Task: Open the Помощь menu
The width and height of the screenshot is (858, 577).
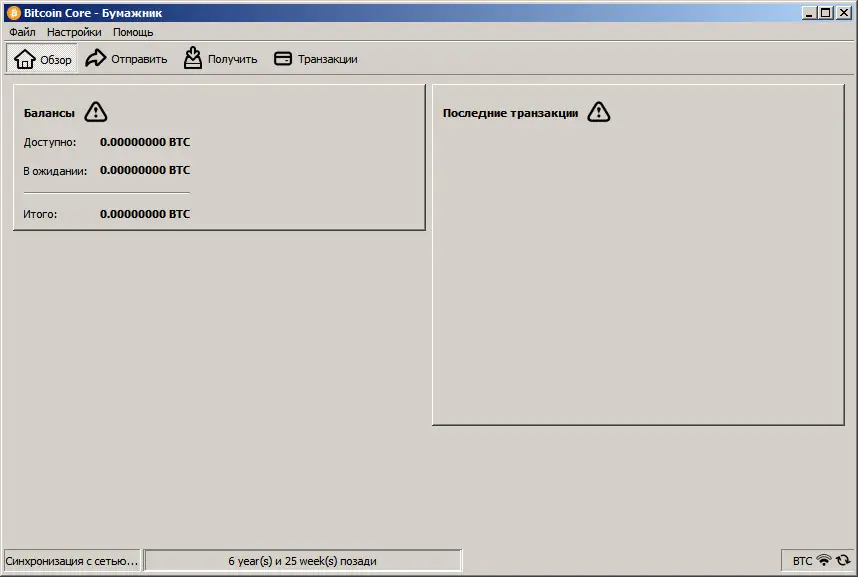Action: point(133,32)
